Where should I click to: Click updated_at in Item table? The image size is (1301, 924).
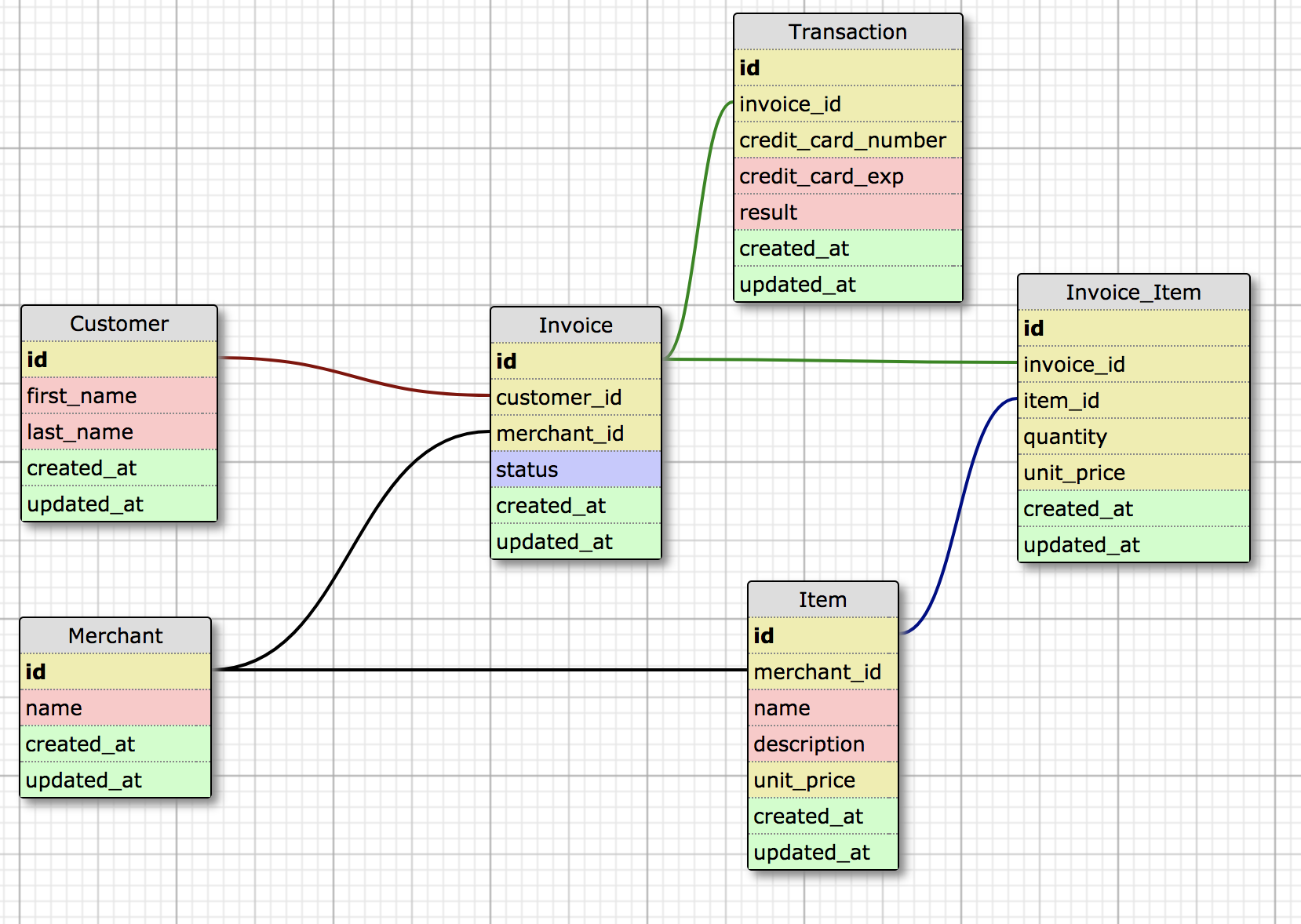823,852
